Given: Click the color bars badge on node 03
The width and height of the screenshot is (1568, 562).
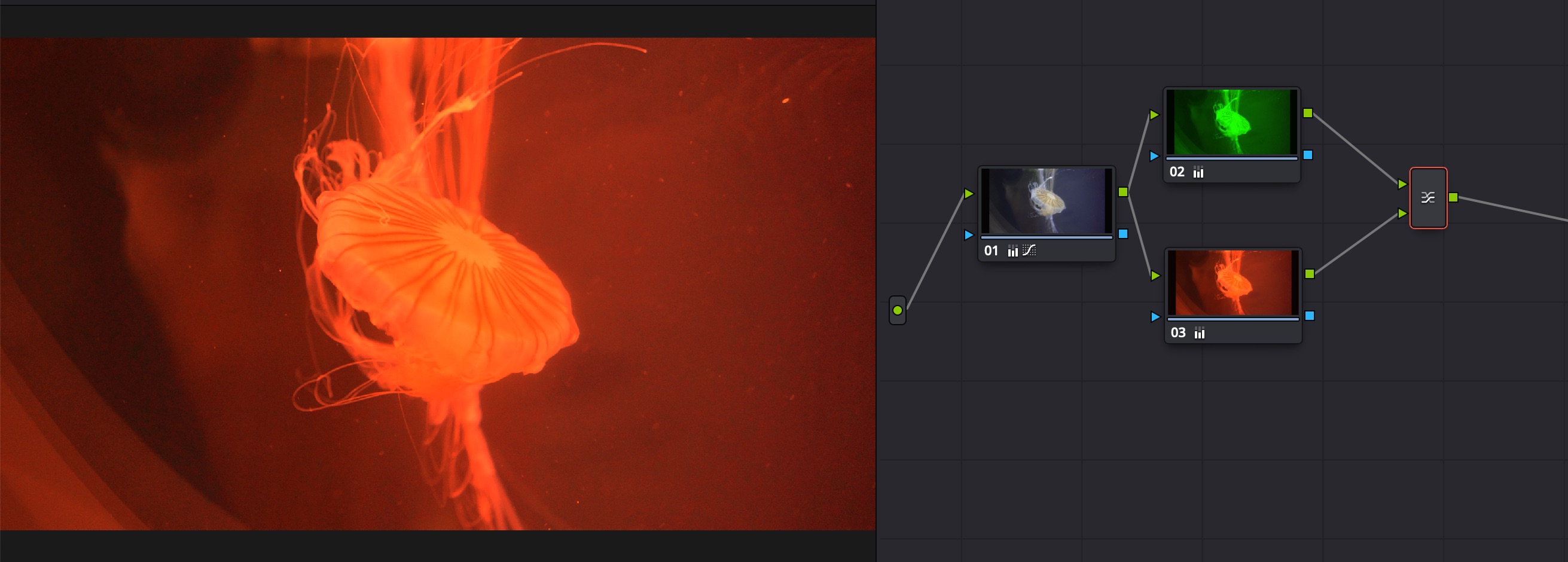Looking at the screenshot, I should [x=1199, y=332].
